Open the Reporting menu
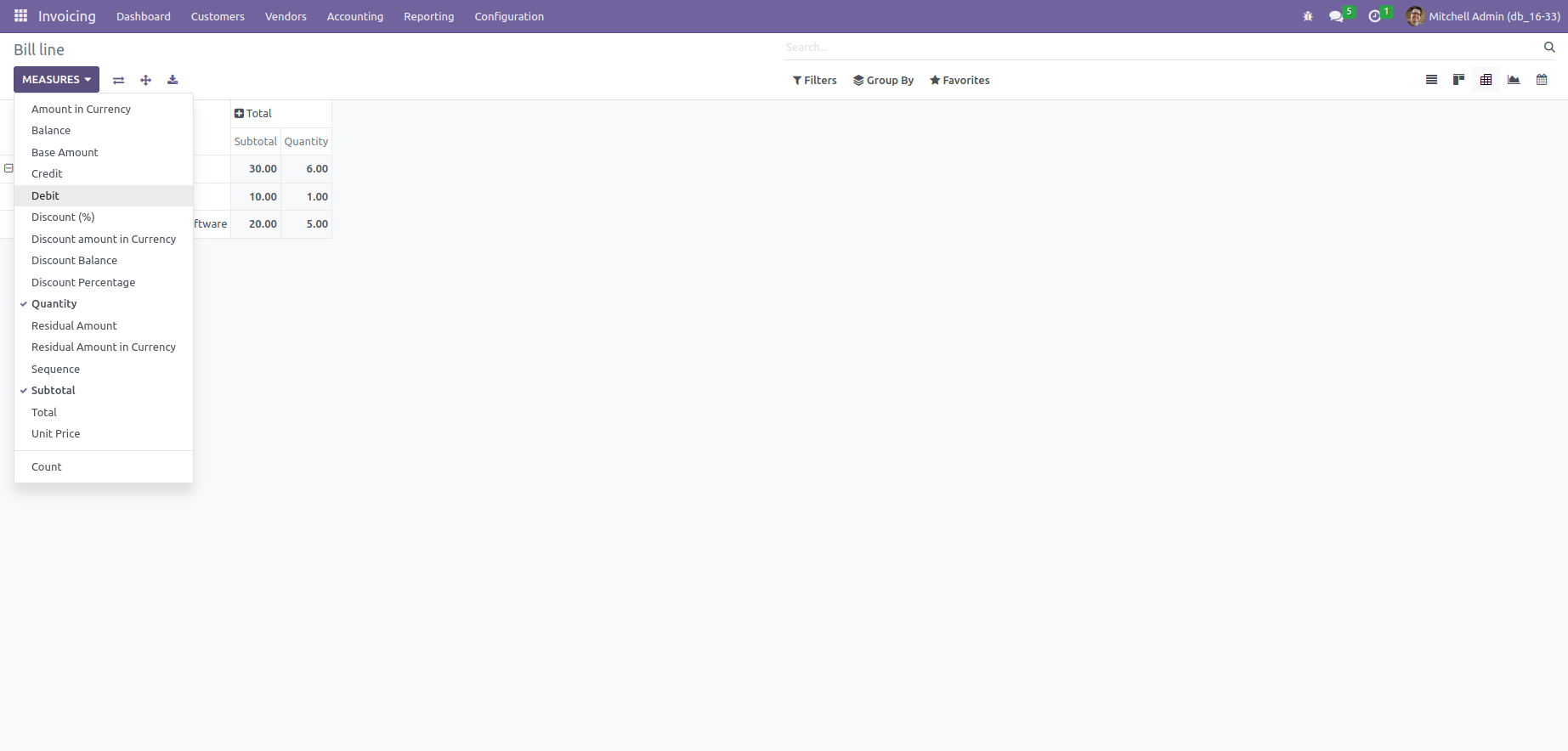 point(429,16)
